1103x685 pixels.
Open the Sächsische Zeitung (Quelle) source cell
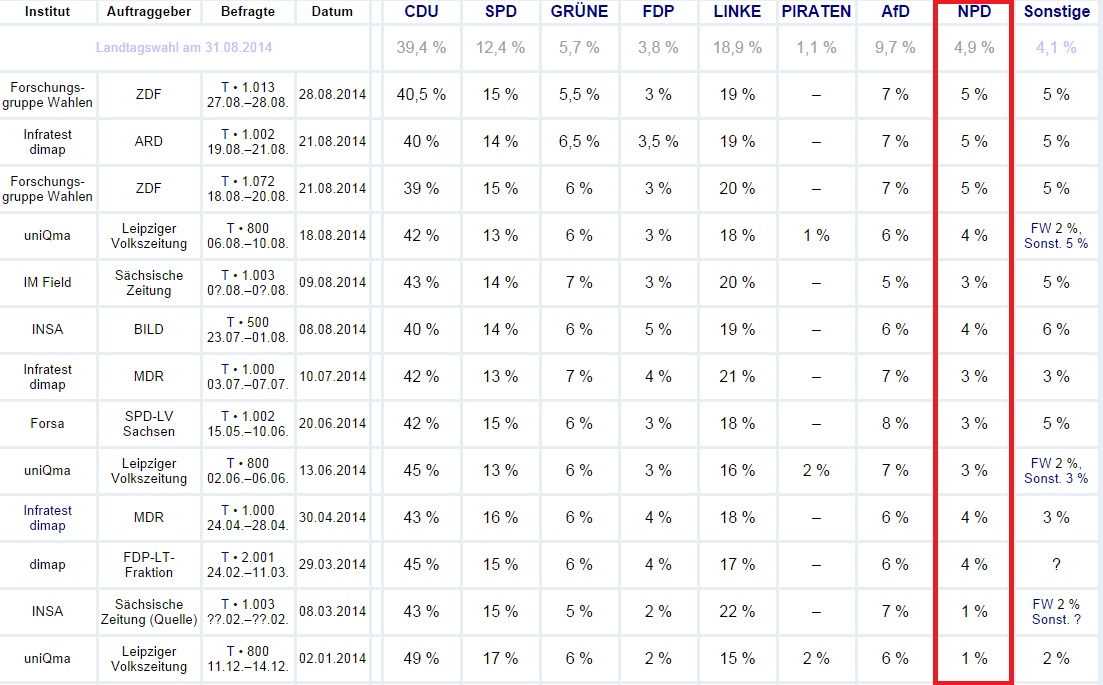pos(148,612)
